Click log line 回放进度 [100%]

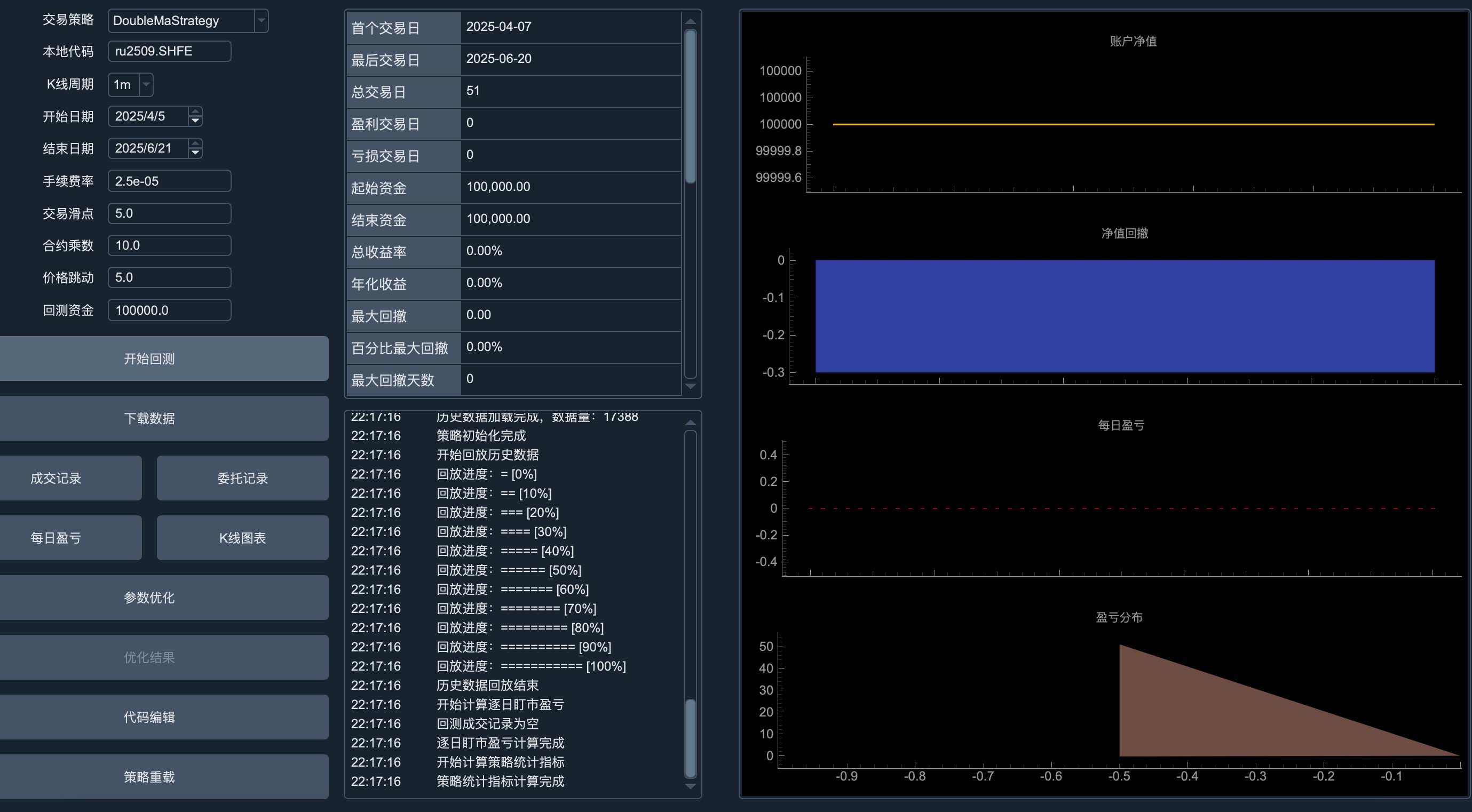pos(531,666)
